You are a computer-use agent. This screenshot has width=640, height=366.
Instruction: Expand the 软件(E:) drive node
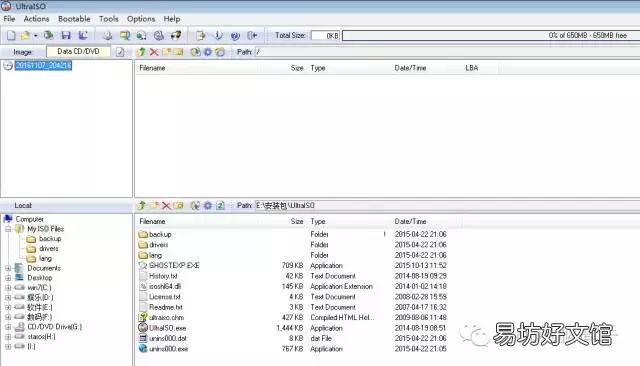pos(8,307)
